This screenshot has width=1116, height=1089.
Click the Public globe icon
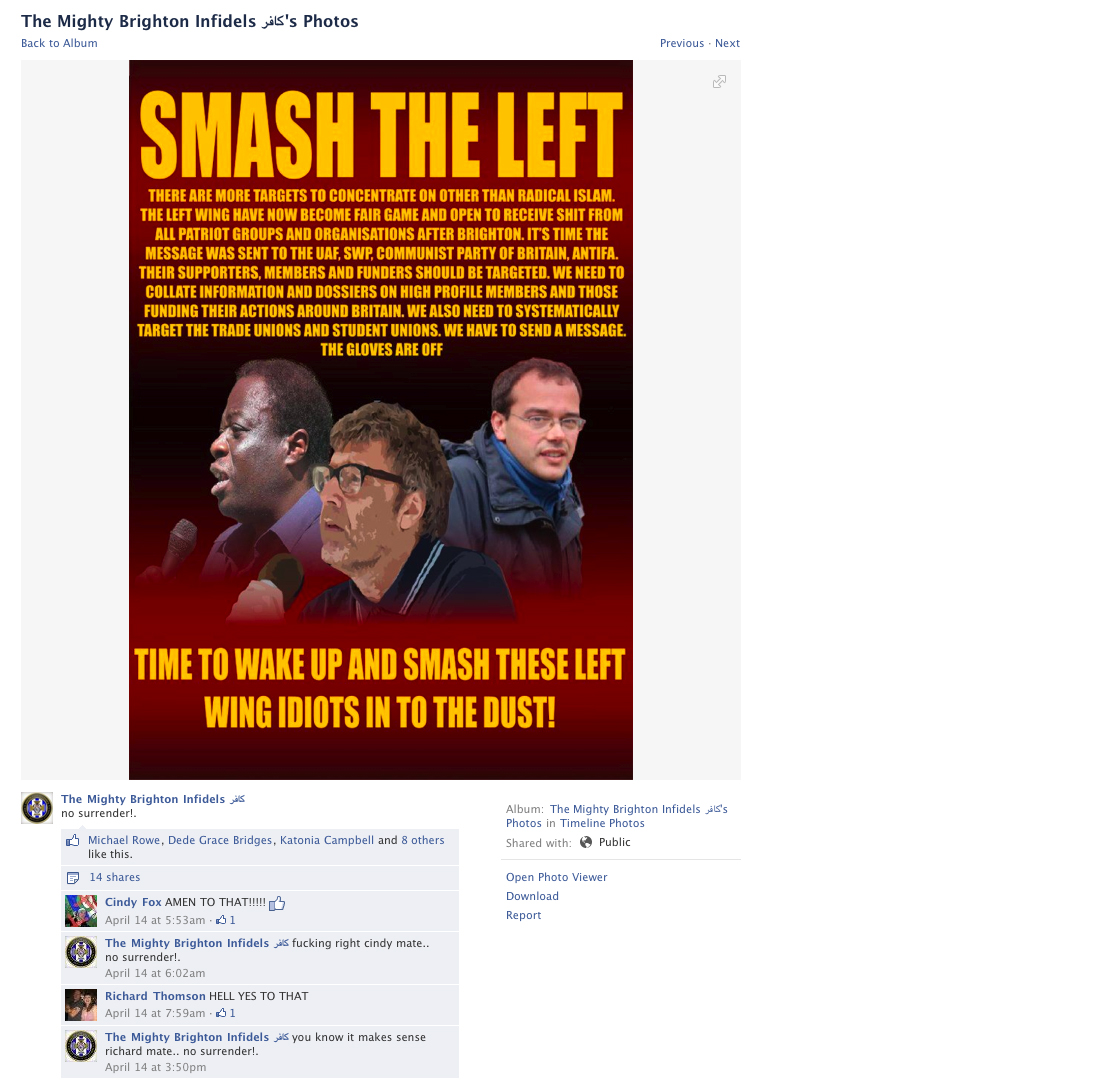(x=586, y=842)
